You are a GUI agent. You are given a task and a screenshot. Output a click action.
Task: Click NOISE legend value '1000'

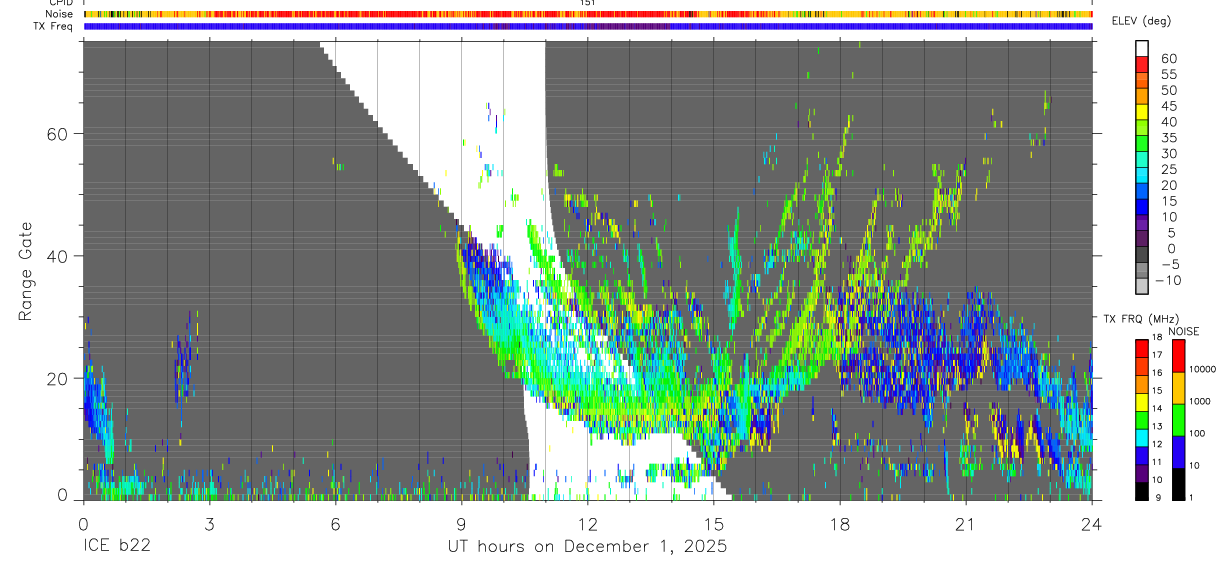pyautogui.click(x=1200, y=401)
